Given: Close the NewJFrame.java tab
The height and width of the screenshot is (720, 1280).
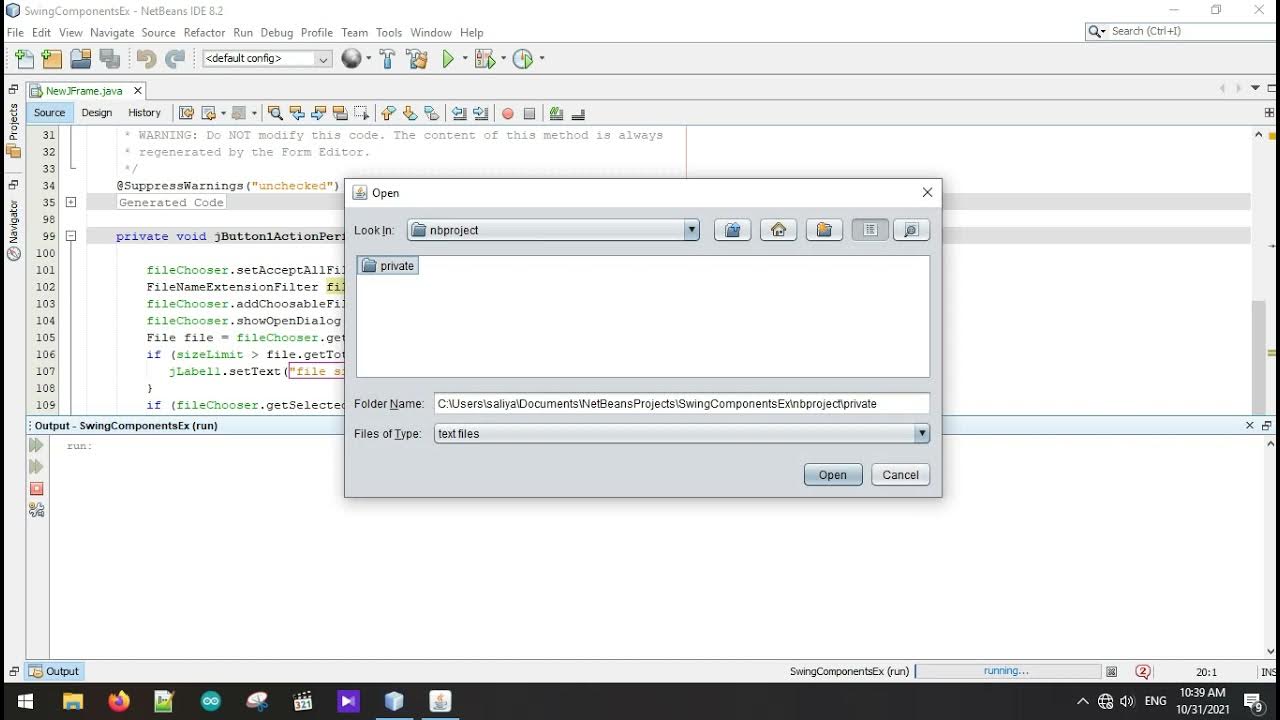Looking at the screenshot, I should (x=138, y=91).
